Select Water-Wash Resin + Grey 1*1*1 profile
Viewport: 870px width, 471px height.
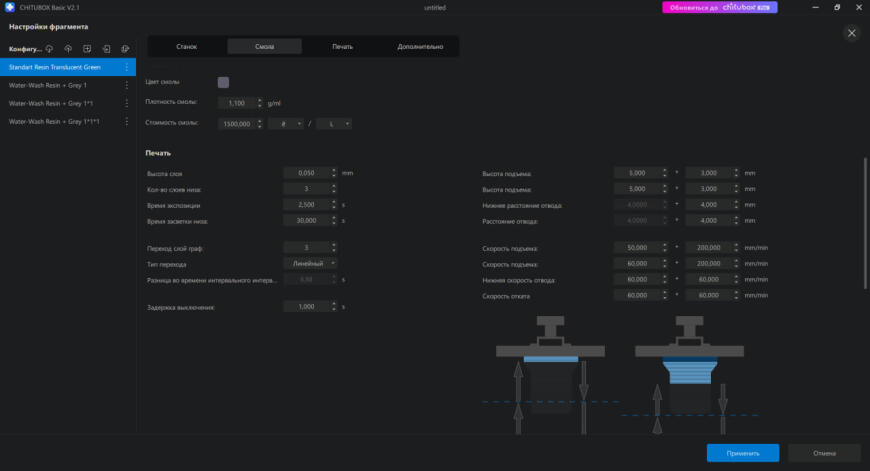[68, 121]
